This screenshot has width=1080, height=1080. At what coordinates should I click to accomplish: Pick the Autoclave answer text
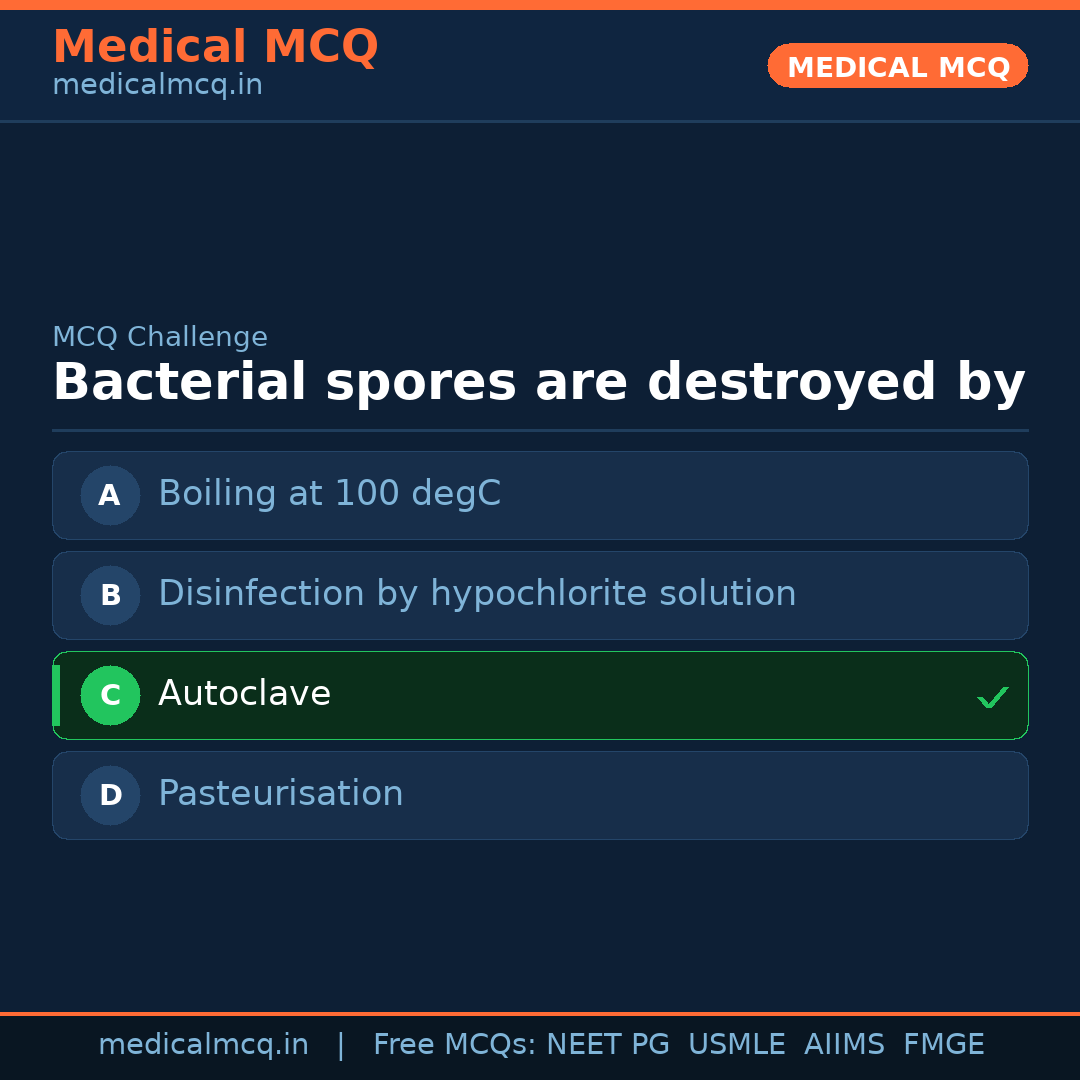244,694
